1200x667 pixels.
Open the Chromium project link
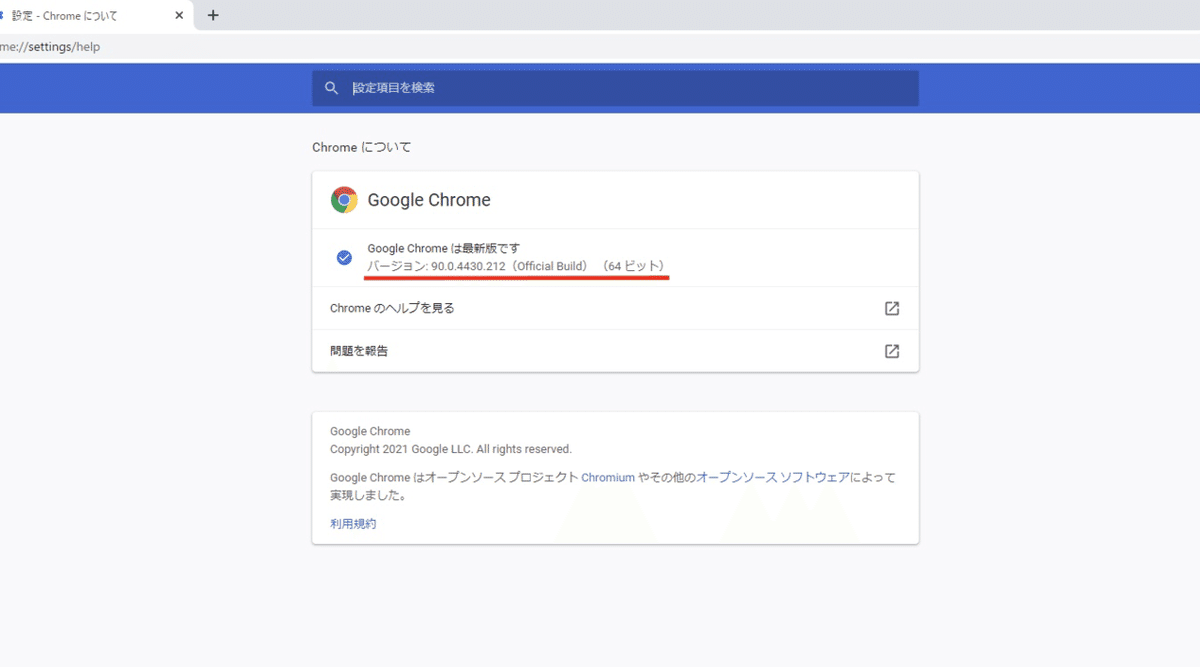click(608, 478)
